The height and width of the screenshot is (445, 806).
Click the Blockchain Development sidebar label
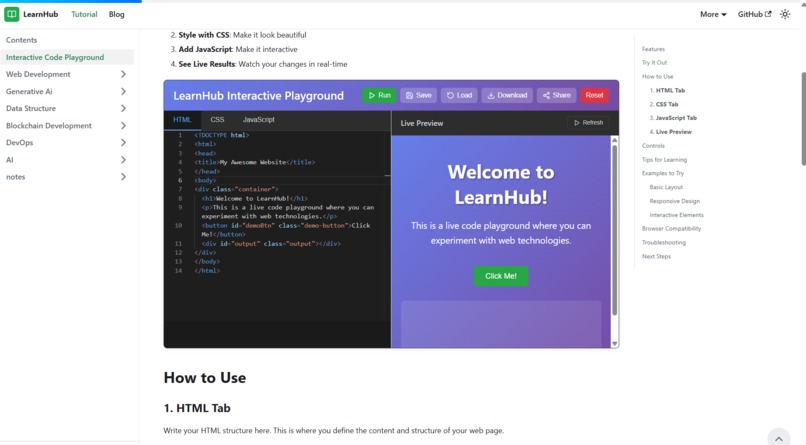pos(49,125)
